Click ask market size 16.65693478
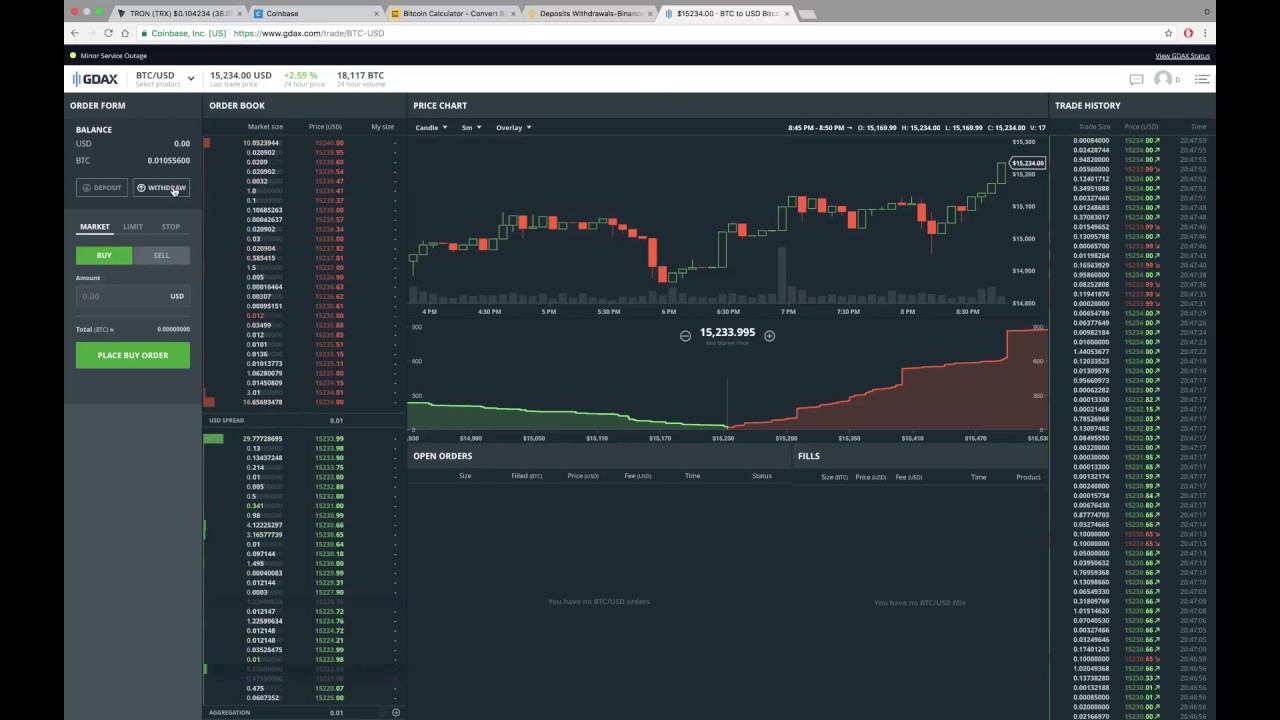 262,402
